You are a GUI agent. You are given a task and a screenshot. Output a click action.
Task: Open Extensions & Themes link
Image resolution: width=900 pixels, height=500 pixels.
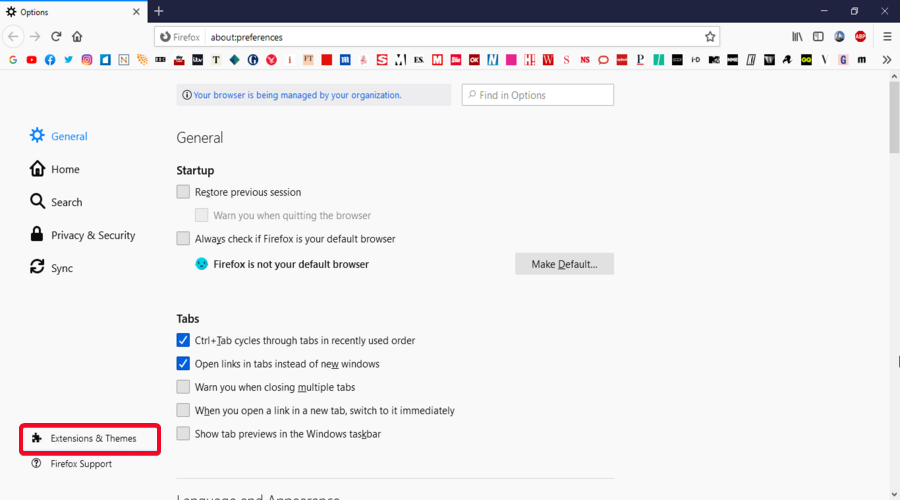[x=93, y=438]
